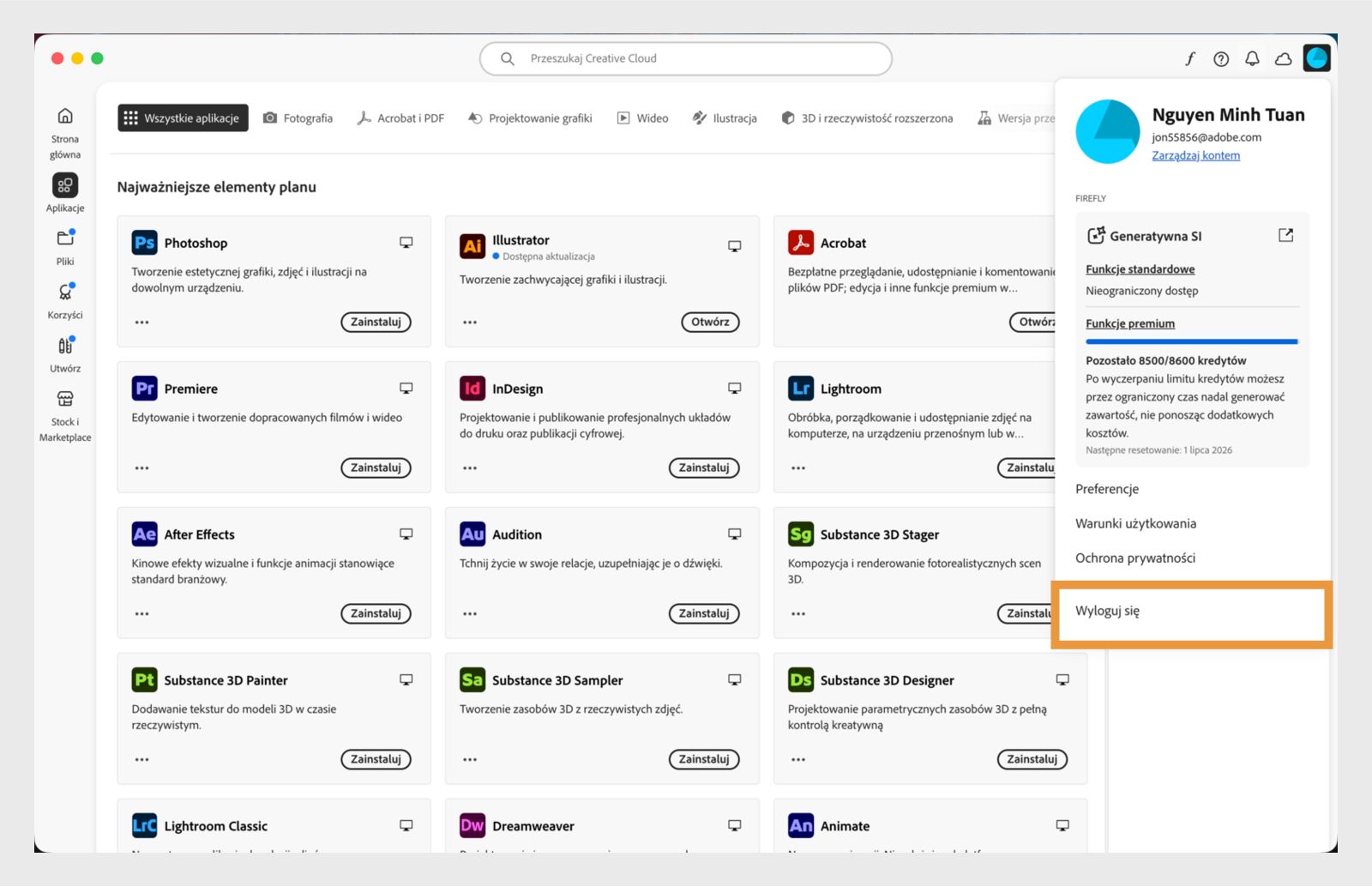Open Preferencje in account menu

click(1107, 489)
